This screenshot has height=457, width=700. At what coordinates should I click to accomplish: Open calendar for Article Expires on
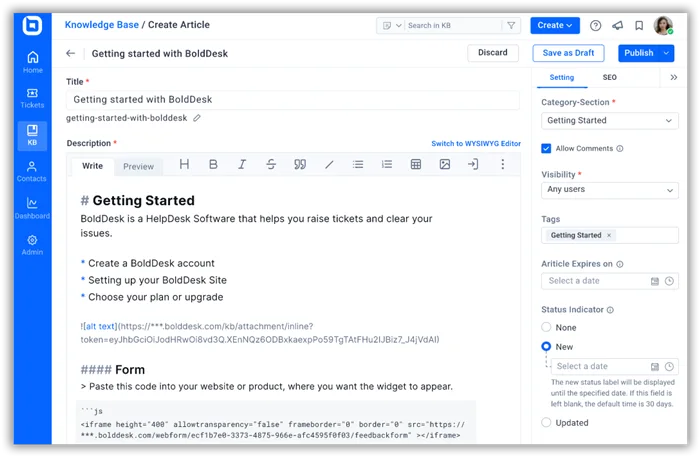click(x=655, y=281)
